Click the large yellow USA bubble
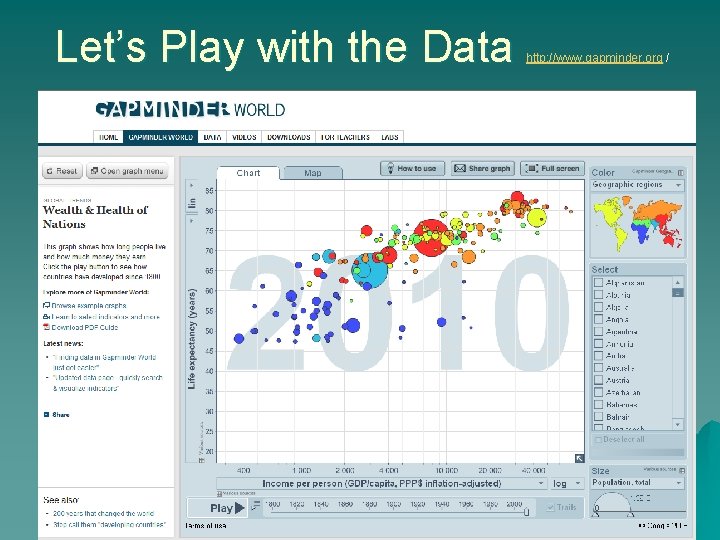The width and height of the screenshot is (720, 540). click(536, 217)
